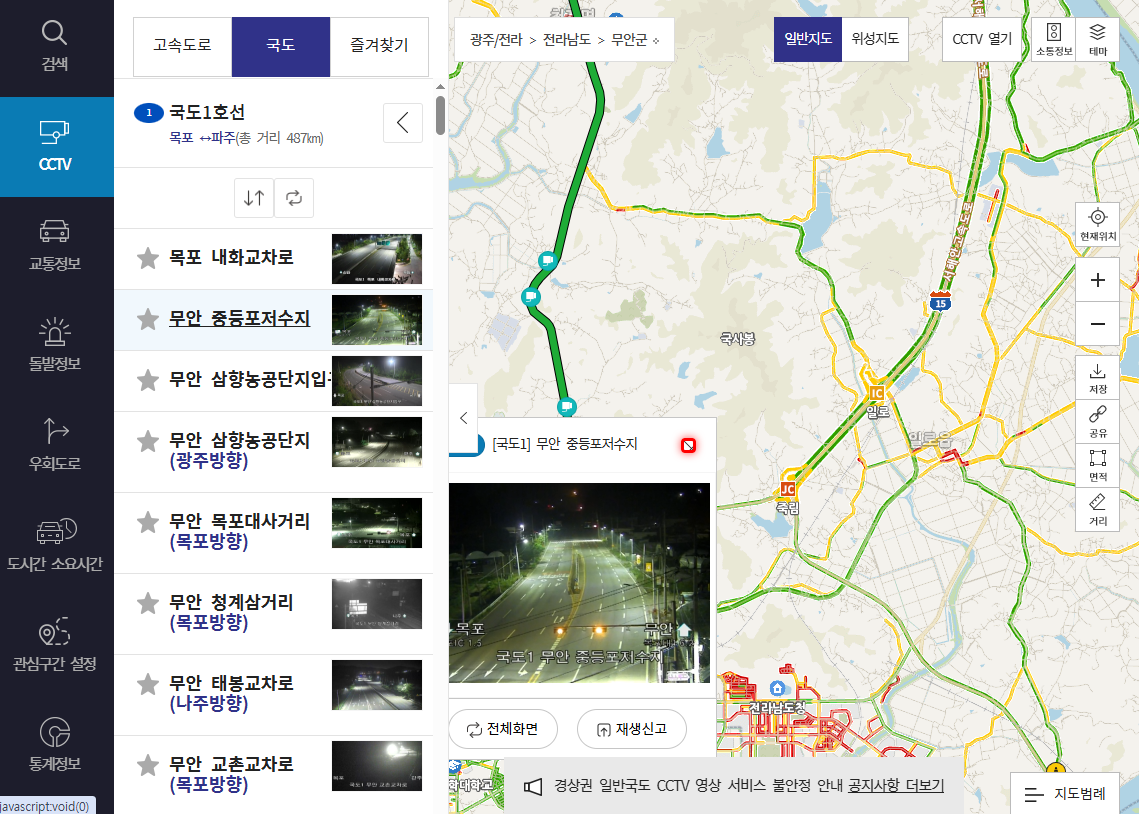Open 우회도로 detour sidebar item

coord(54,445)
